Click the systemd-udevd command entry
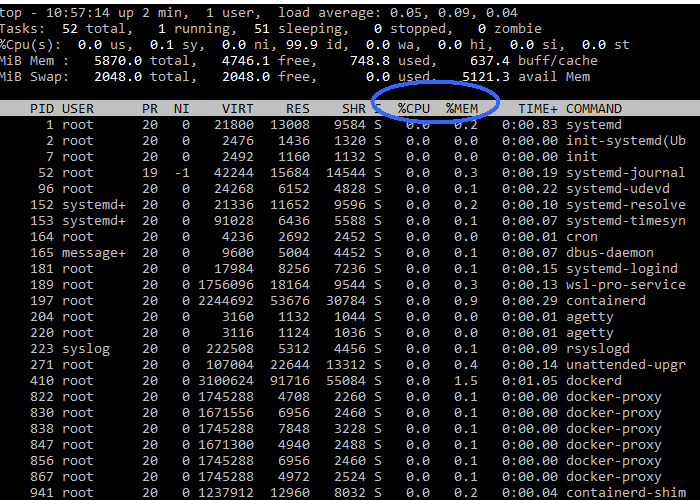This screenshot has width=700, height=500. [618, 189]
